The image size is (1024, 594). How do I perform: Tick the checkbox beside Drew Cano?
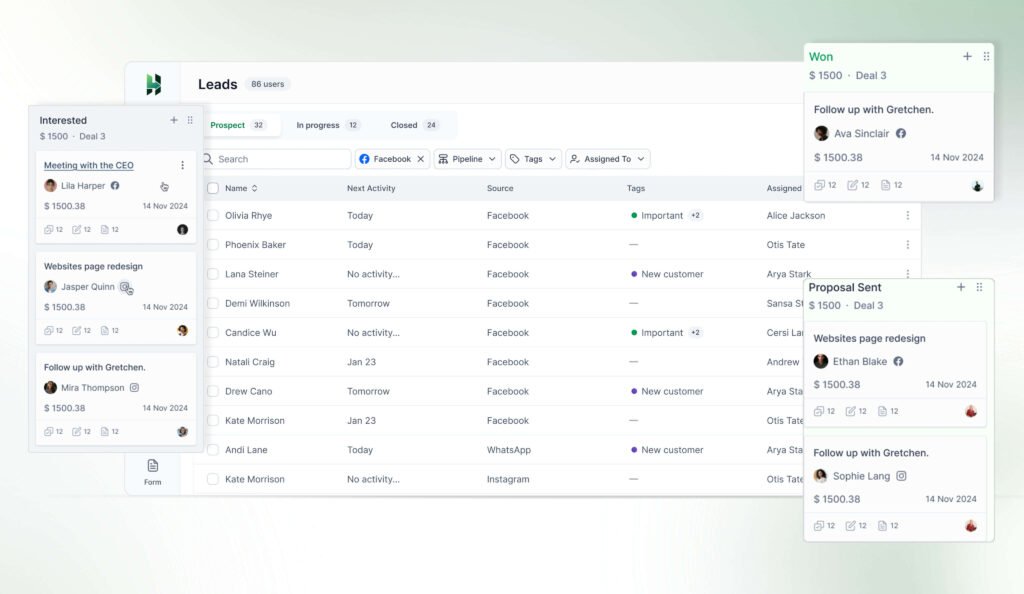[x=212, y=391]
